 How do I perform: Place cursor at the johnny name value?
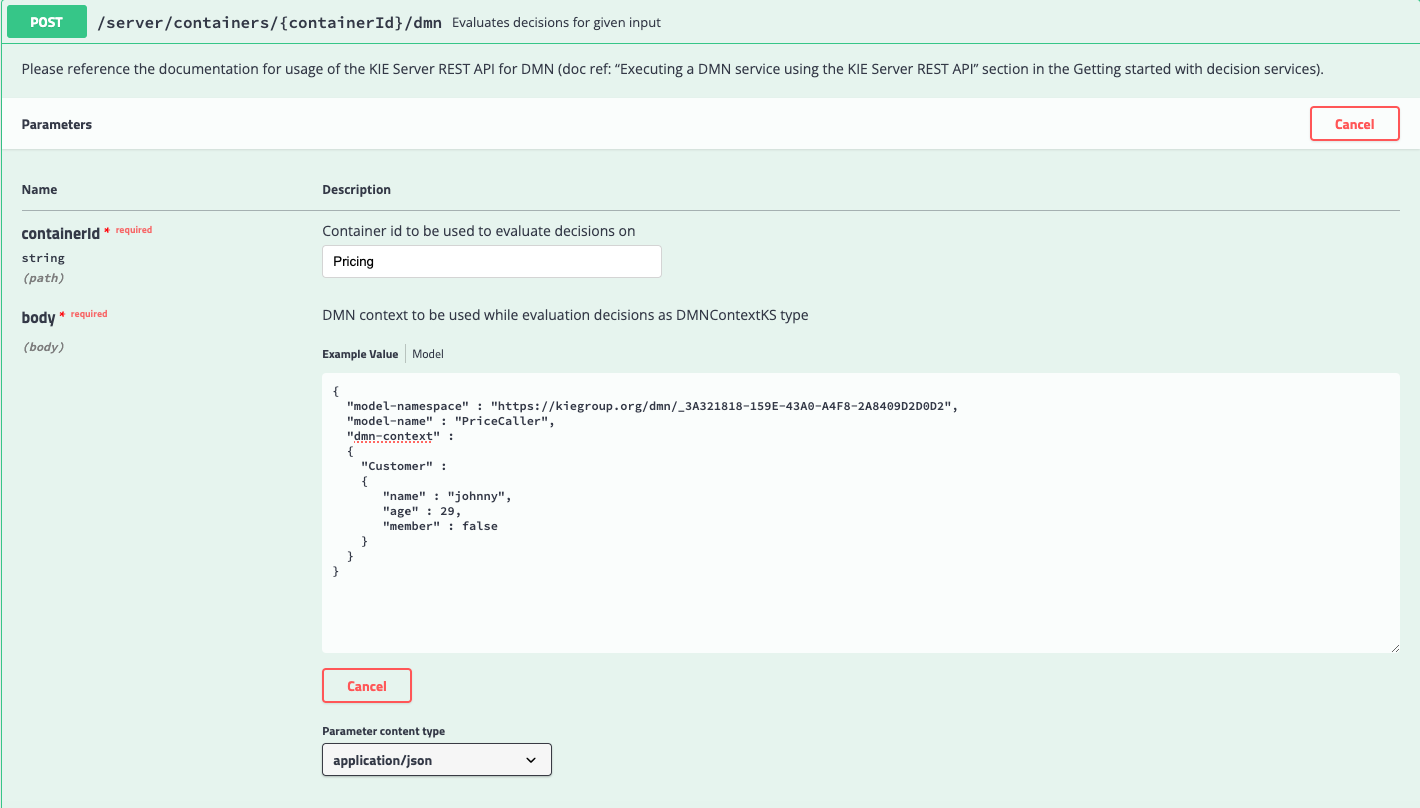pos(479,496)
